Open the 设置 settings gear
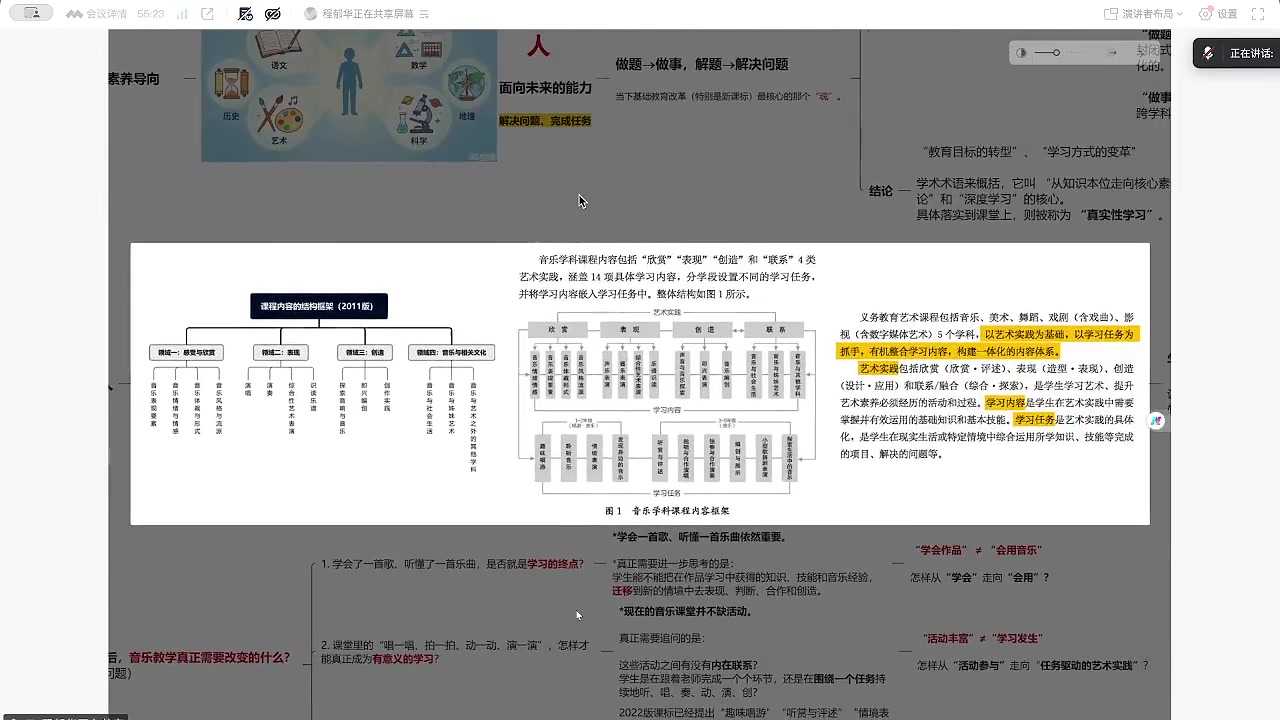The height and width of the screenshot is (720, 1280). (1205, 14)
